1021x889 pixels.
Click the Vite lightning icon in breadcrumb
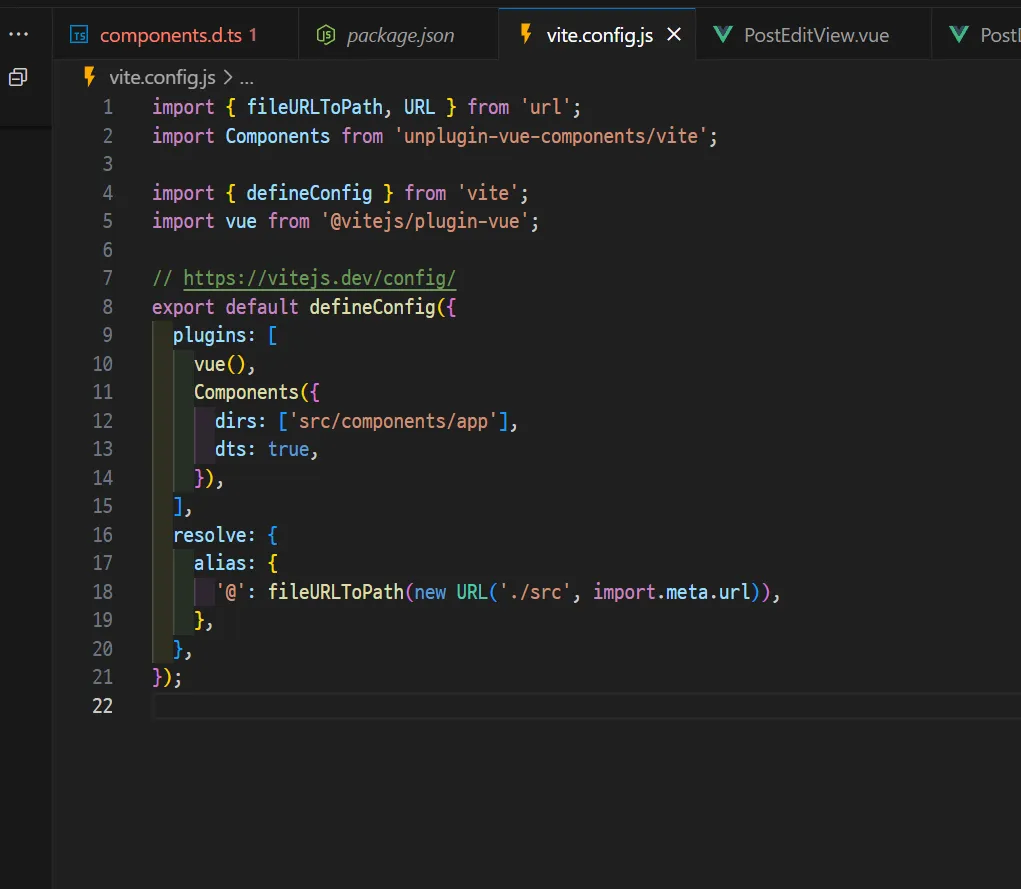click(x=90, y=77)
